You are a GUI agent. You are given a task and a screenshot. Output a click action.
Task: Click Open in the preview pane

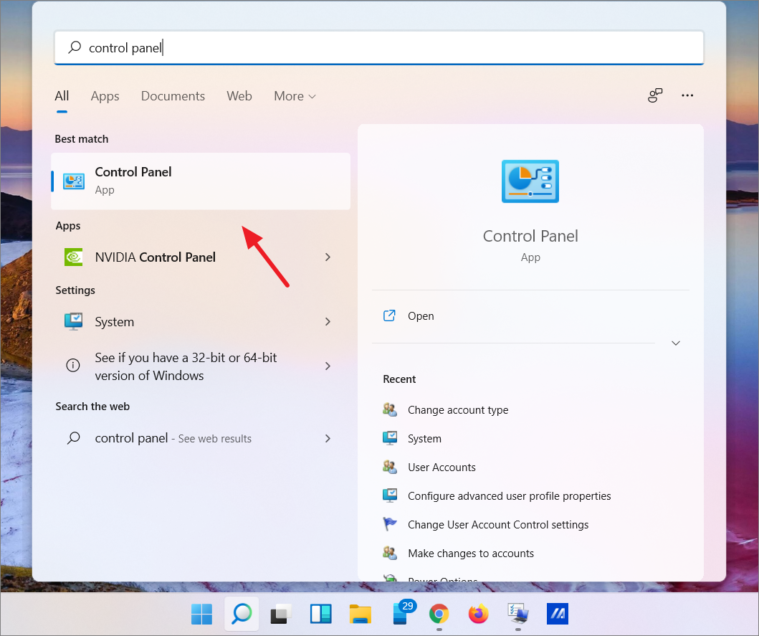(421, 316)
